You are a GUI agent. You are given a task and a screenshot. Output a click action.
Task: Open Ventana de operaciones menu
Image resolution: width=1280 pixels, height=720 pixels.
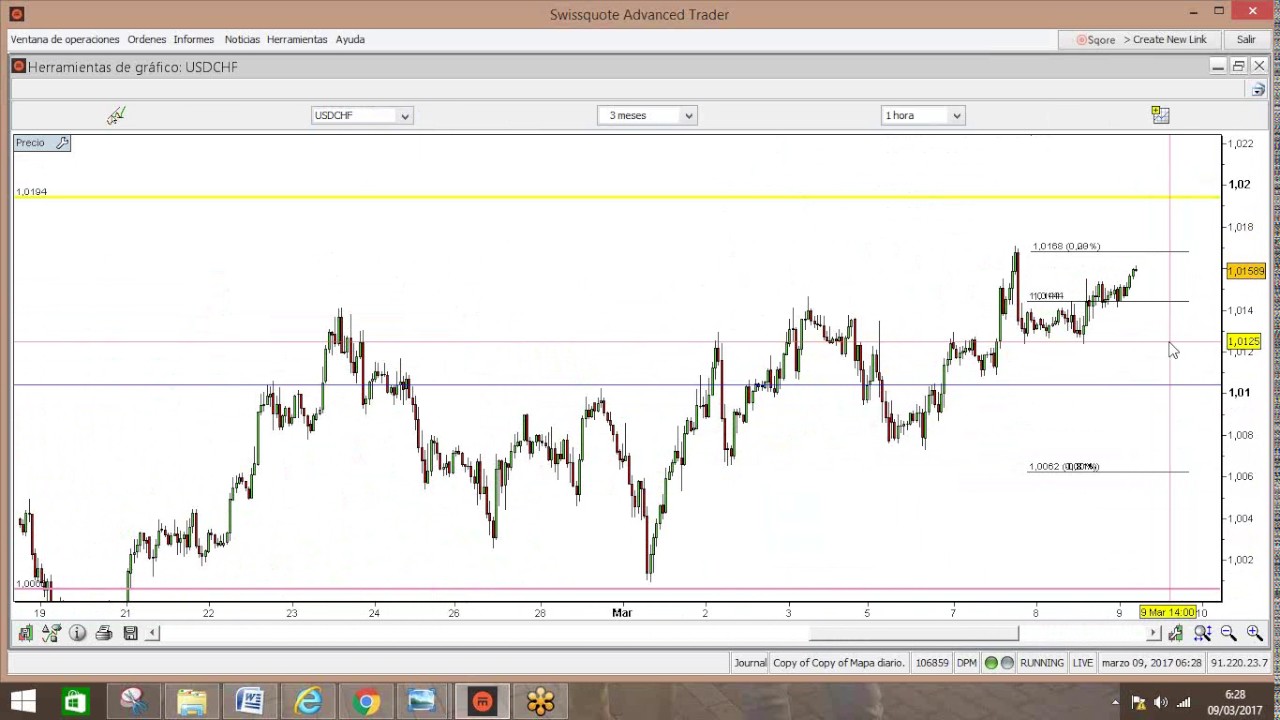pyautogui.click(x=65, y=39)
